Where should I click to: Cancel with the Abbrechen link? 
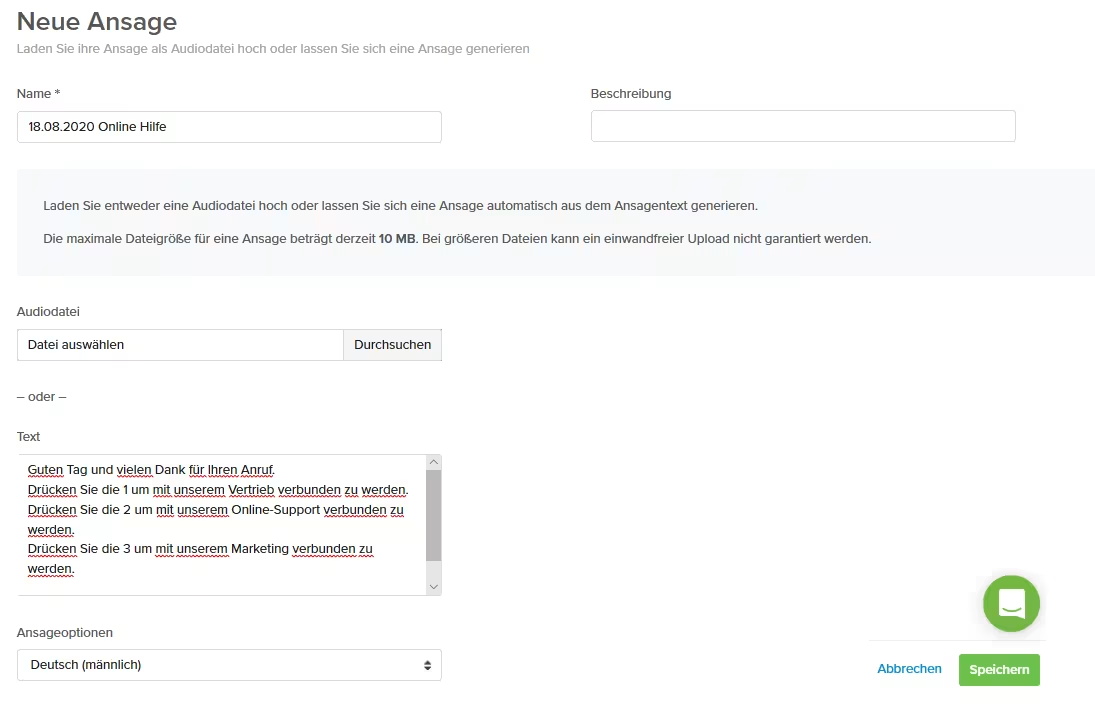point(909,669)
